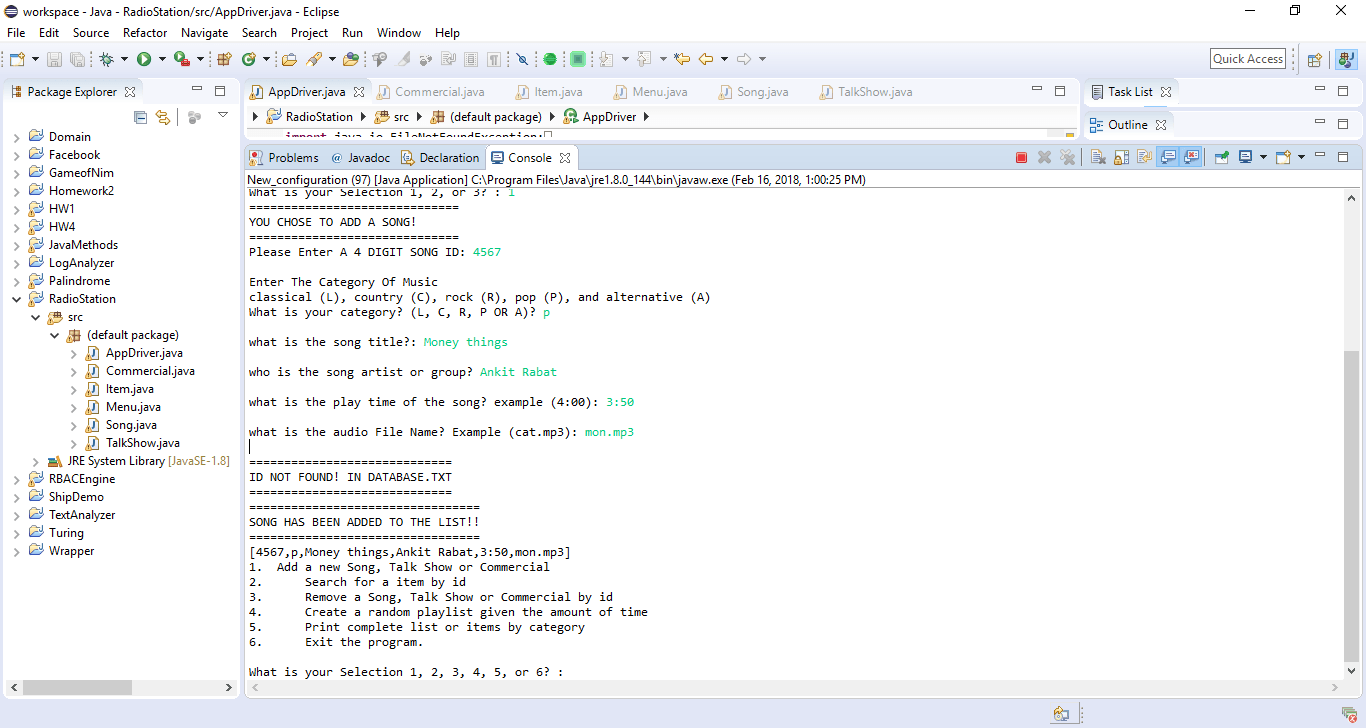Switch to the Problems tab
The height and width of the screenshot is (728, 1366).
(284, 158)
